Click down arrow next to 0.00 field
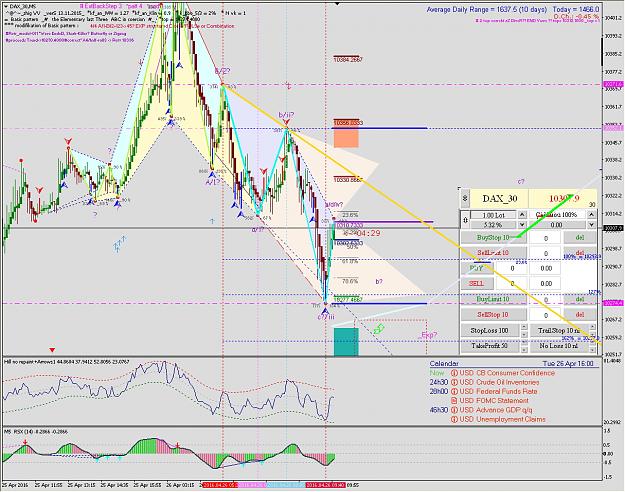 click(x=592, y=224)
